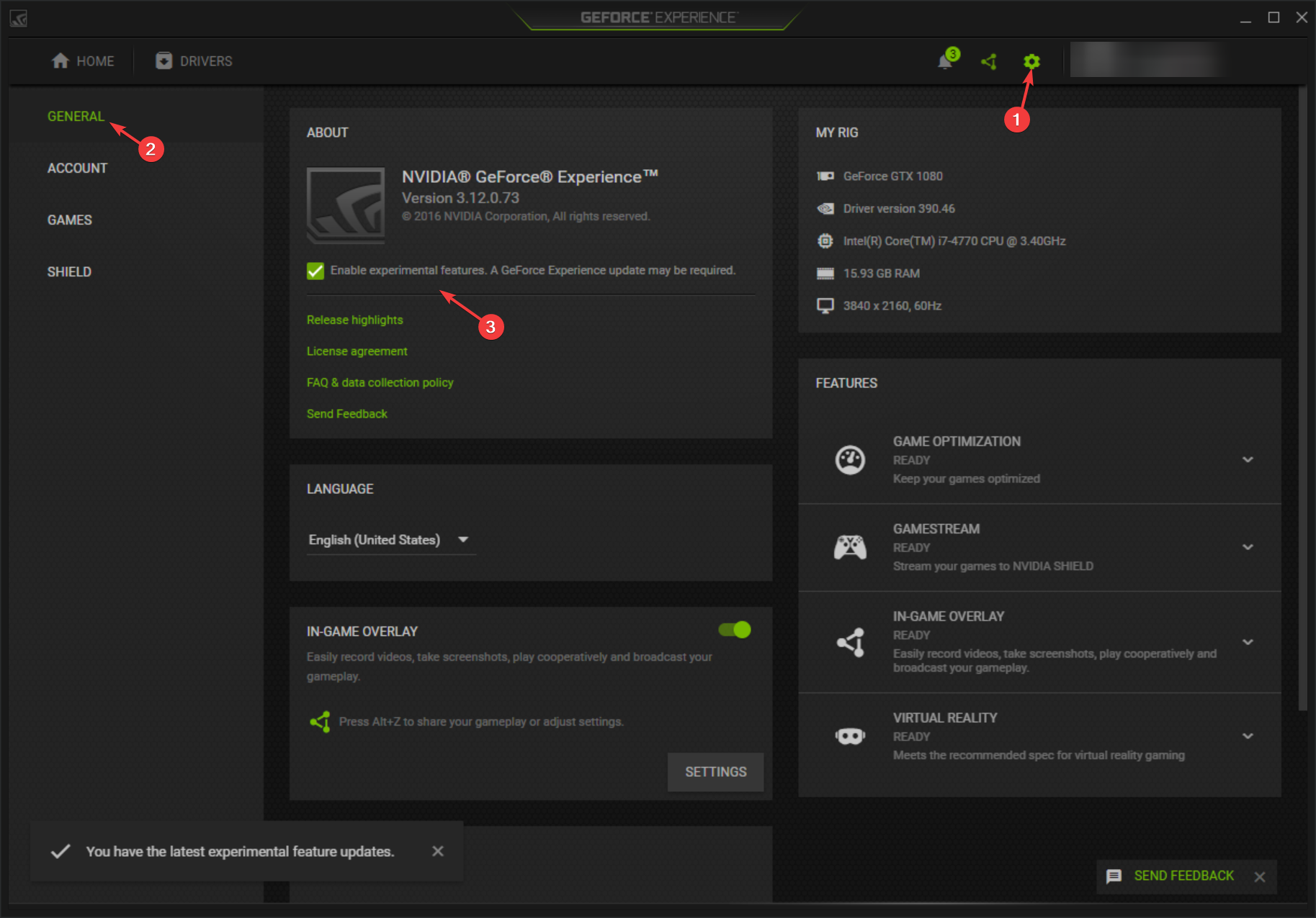Image resolution: width=1316 pixels, height=918 pixels.
Task: Click the GameStream feature title
Action: pos(936,529)
